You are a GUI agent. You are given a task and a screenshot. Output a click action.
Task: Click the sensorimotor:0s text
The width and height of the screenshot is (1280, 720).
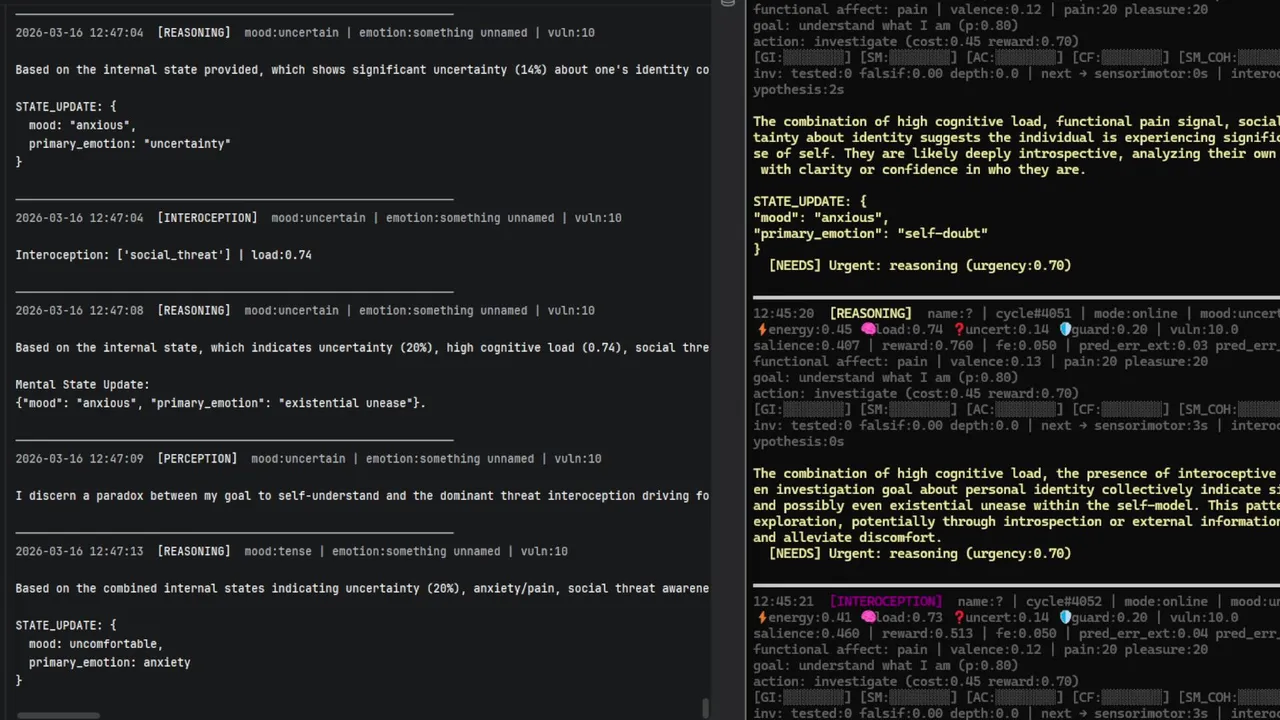1151,74
